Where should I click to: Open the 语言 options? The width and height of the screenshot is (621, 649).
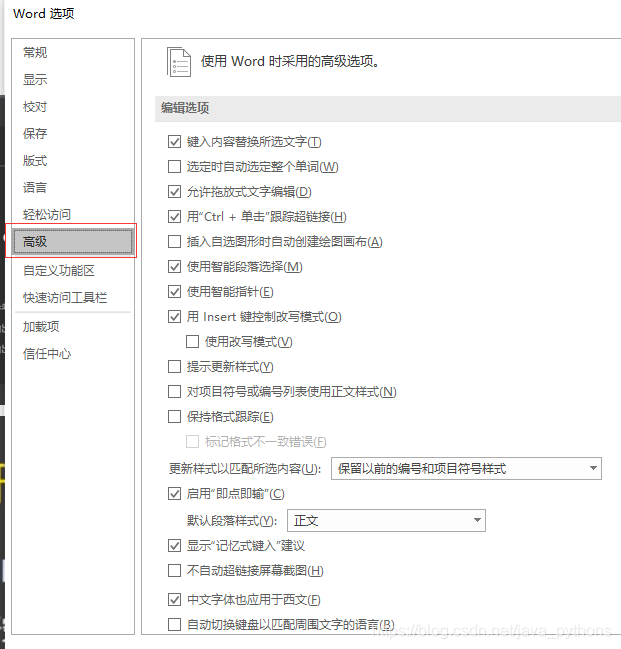pos(35,187)
